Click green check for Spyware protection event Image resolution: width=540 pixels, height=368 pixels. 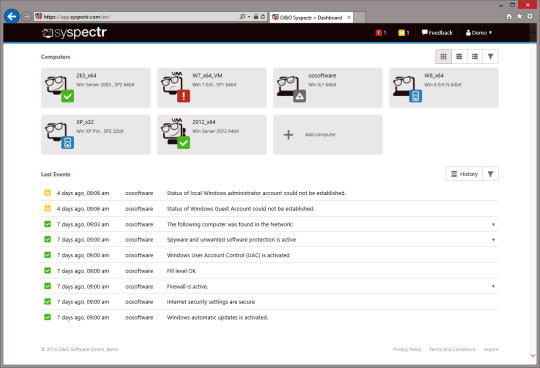[x=48, y=239]
